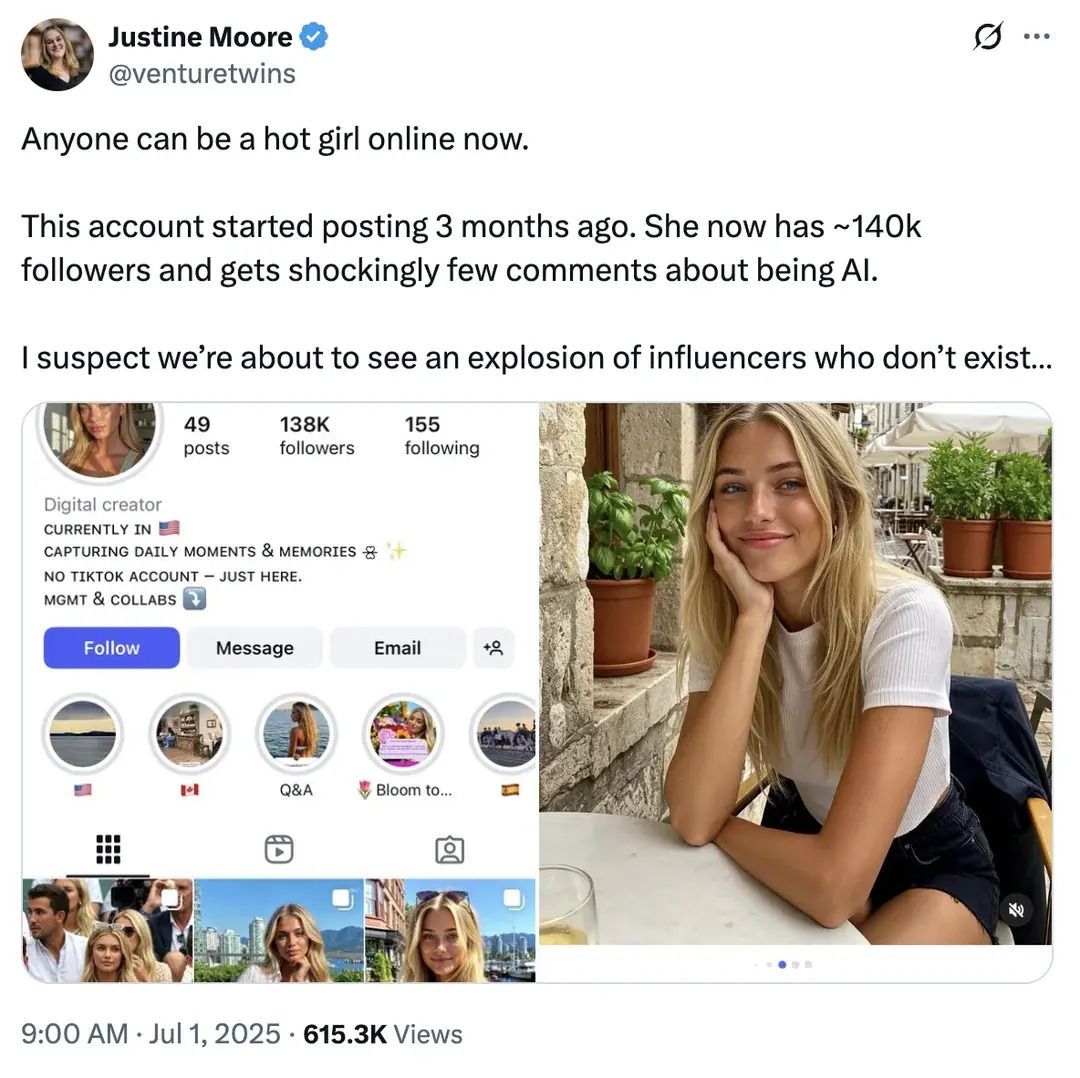Open the US flag story highlight
The width and height of the screenshot is (1080, 1078).
click(83, 734)
